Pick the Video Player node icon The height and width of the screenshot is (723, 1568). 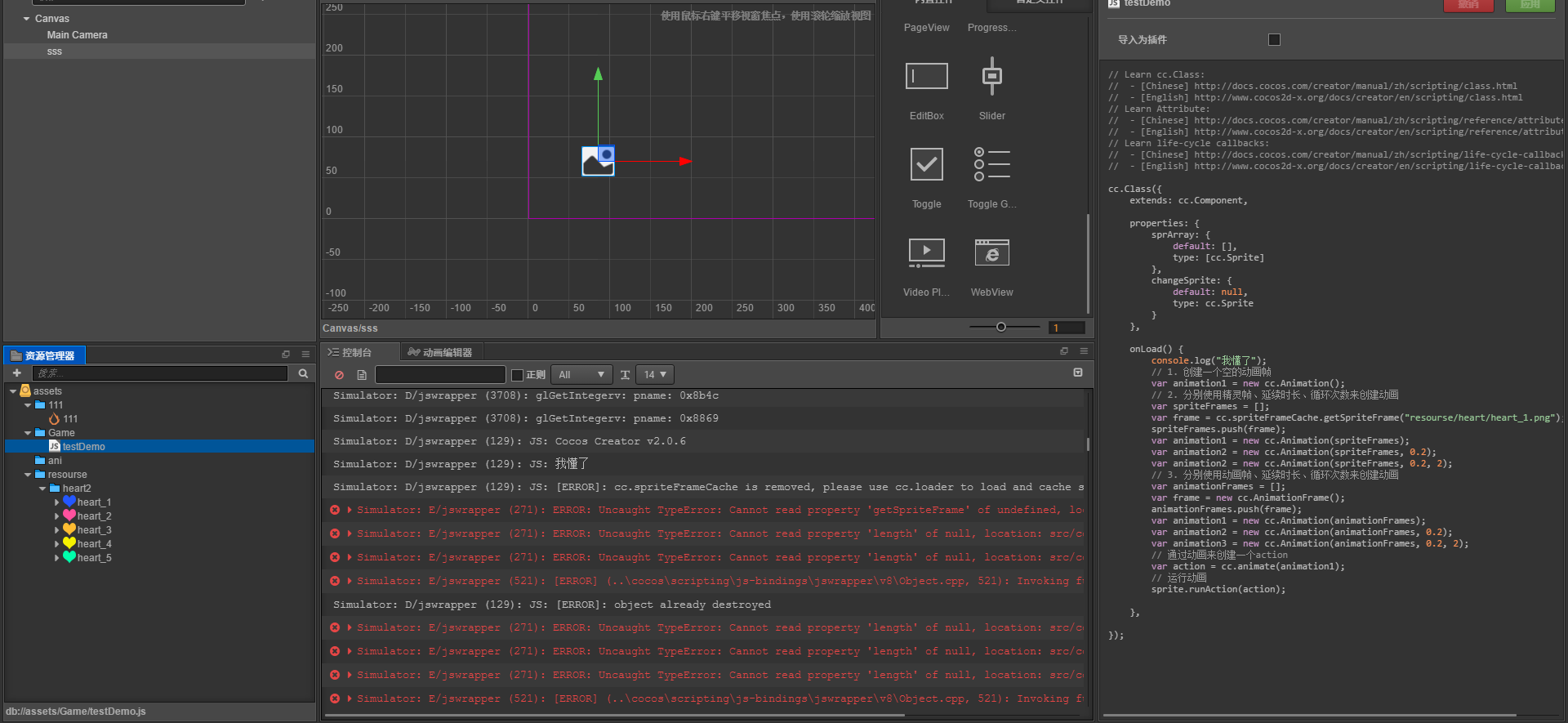(x=926, y=252)
